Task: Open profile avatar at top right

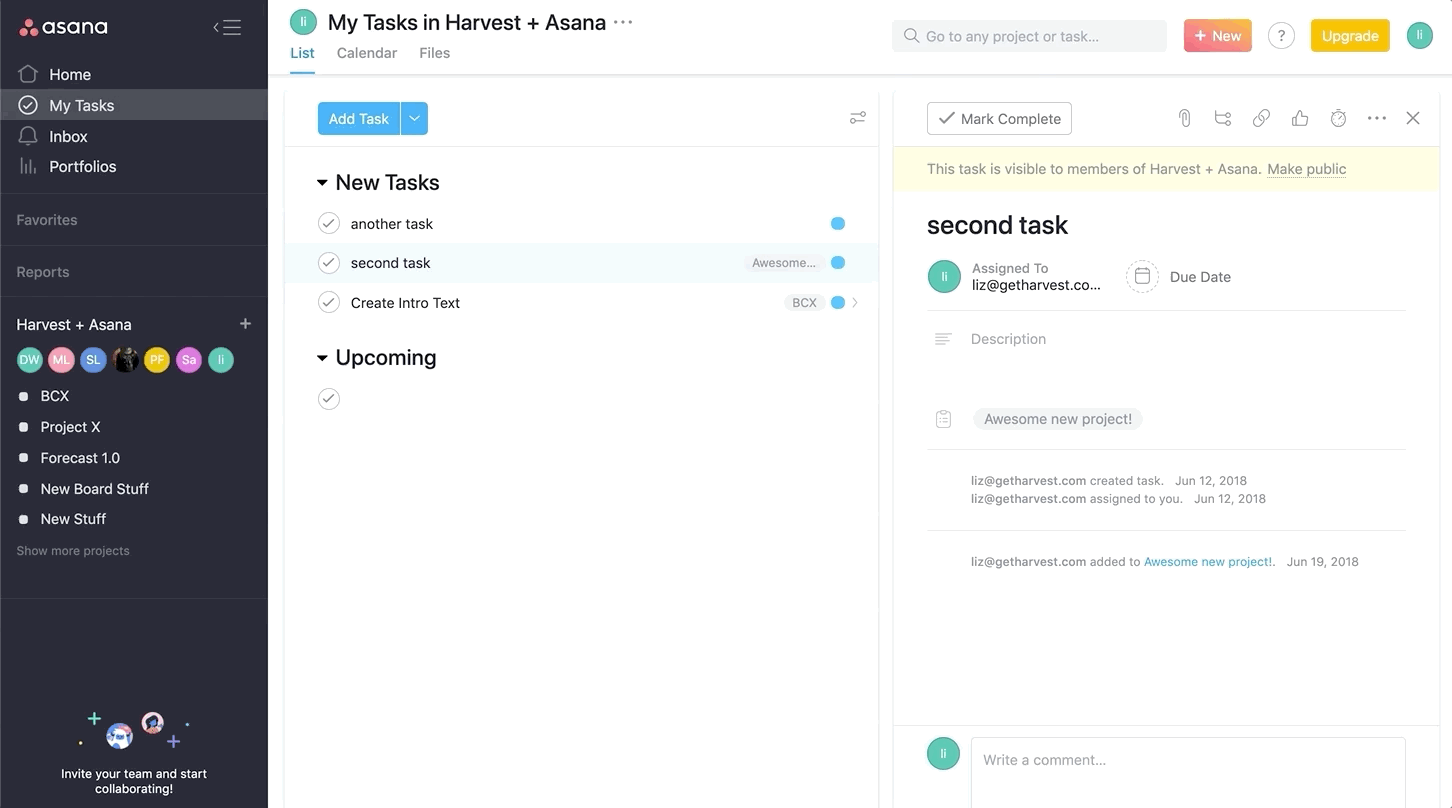Action: (x=1420, y=36)
